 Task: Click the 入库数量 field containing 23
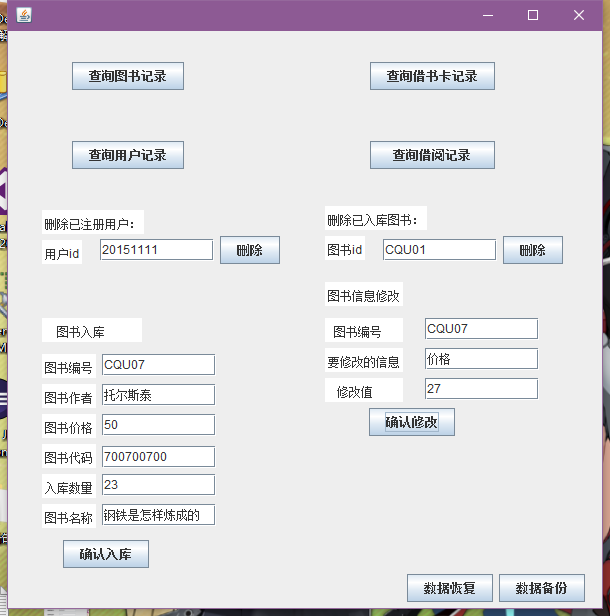click(158, 485)
